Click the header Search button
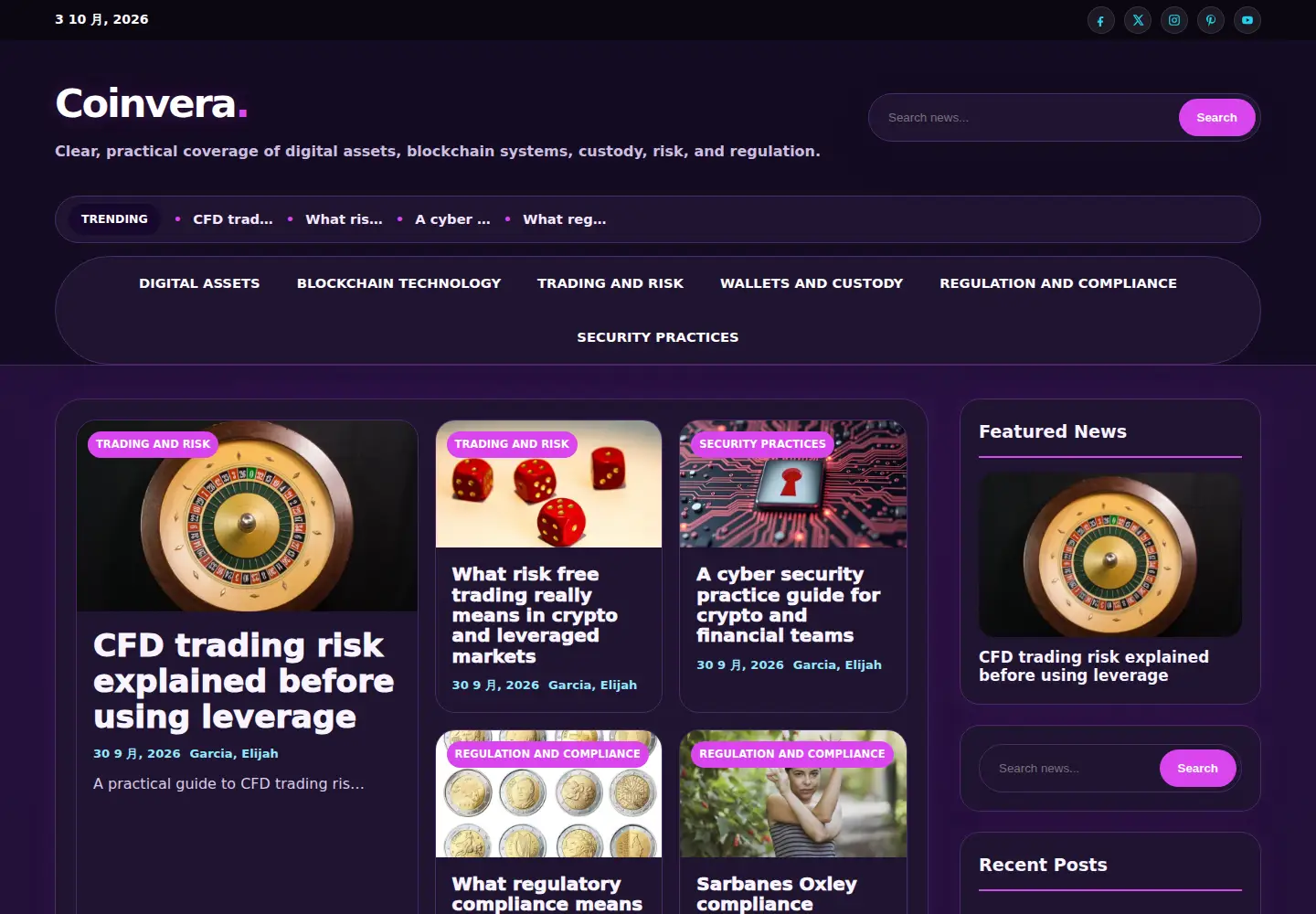 [1216, 118]
